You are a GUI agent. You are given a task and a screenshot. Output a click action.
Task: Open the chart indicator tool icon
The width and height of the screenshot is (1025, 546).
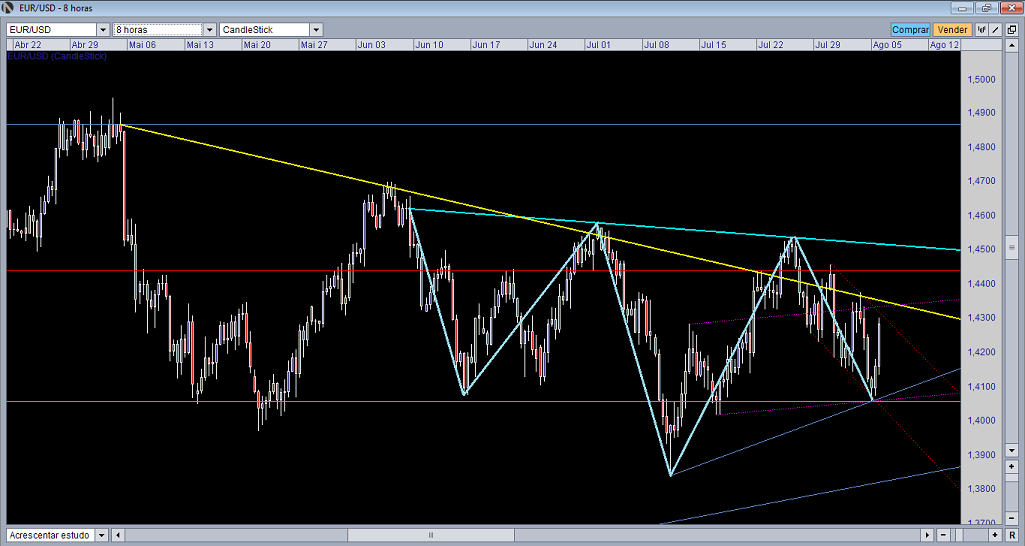tap(982, 29)
